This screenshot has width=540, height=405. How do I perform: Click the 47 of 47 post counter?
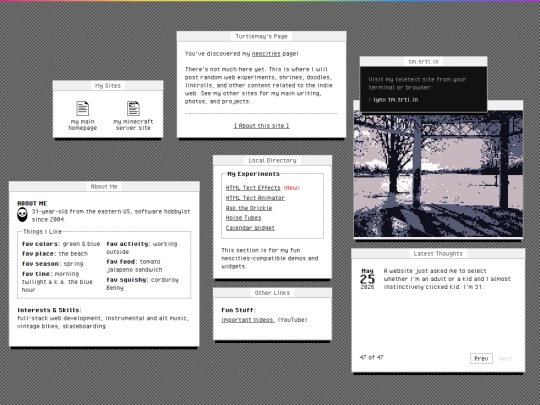(x=371, y=357)
